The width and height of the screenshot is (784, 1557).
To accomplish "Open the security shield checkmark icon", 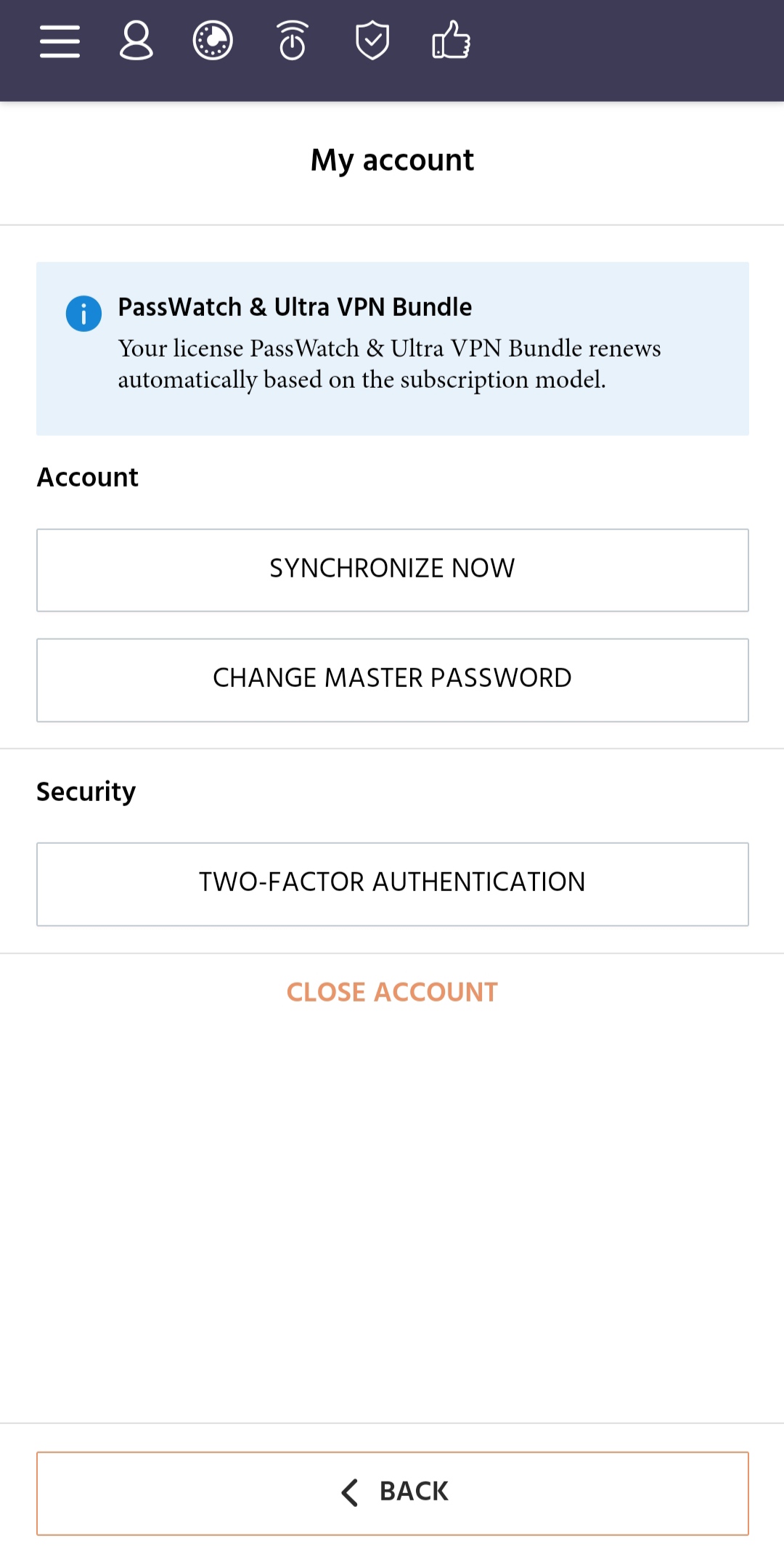I will coord(372,41).
